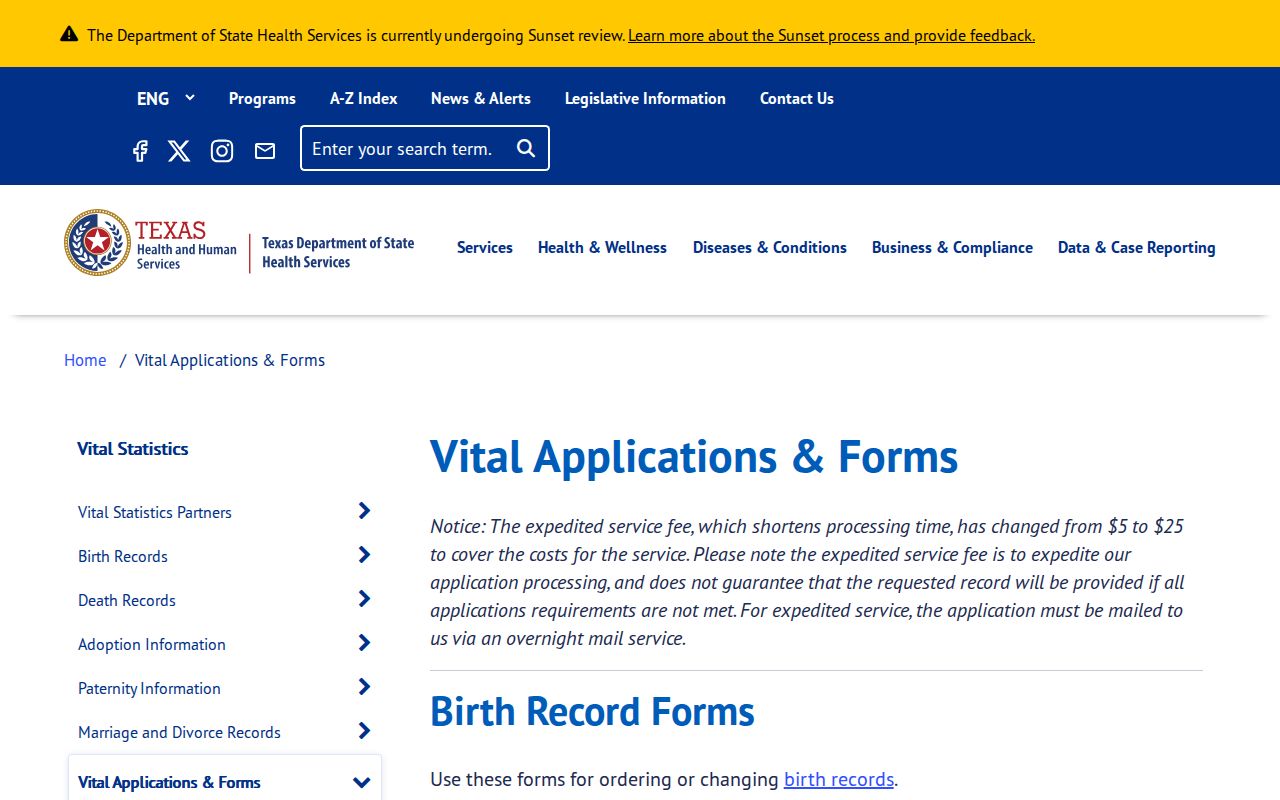
Task: Click the warning triangle icon in banner
Action: pos(69,34)
